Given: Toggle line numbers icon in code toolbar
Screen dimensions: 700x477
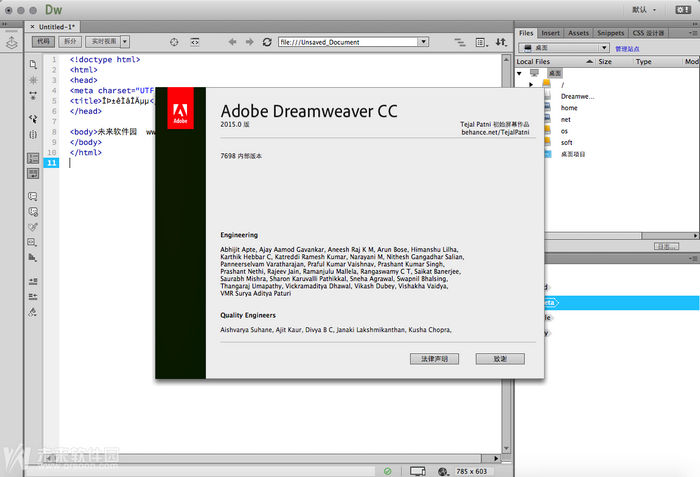Looking at the screenshot, I should coord(33,158).
